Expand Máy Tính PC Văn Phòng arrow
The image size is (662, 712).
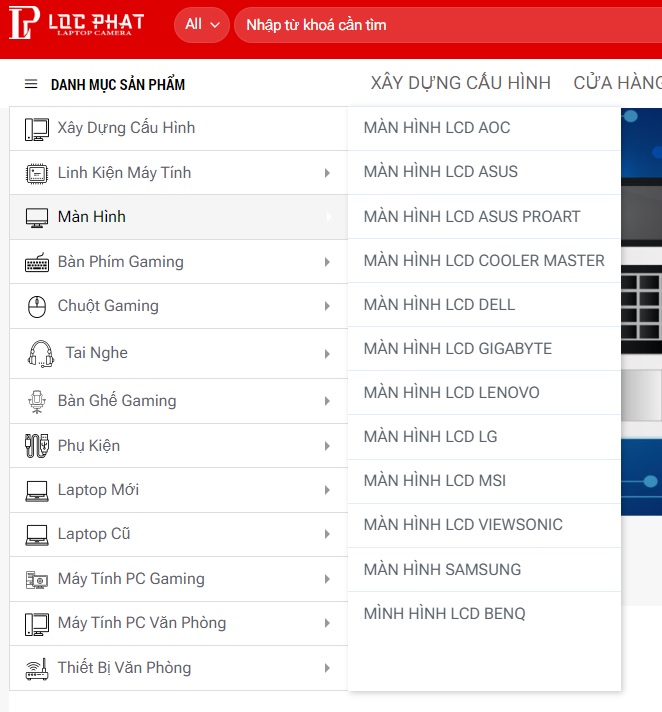(327, 623)
